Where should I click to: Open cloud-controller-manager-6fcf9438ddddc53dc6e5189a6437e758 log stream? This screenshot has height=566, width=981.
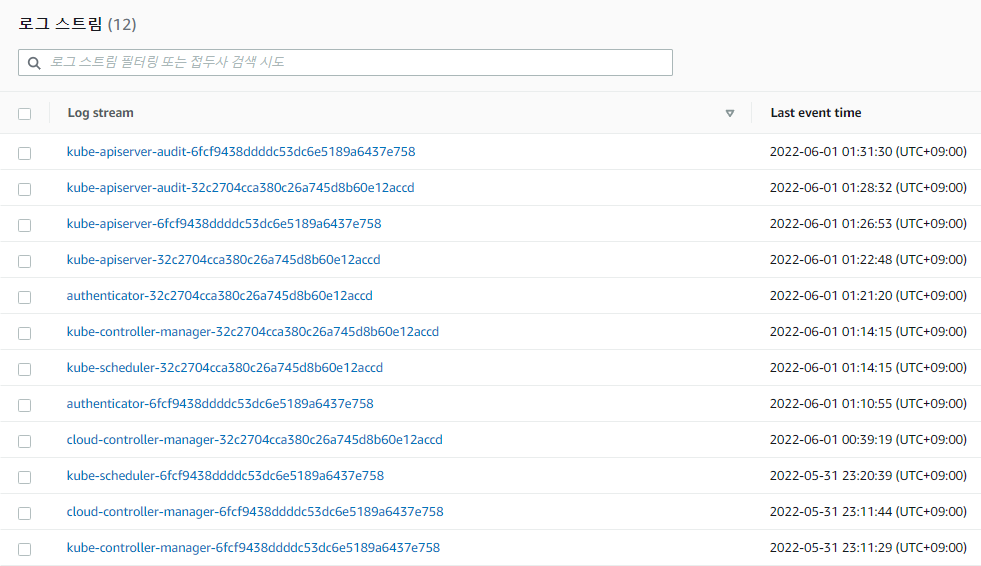[x=255, y=512]
